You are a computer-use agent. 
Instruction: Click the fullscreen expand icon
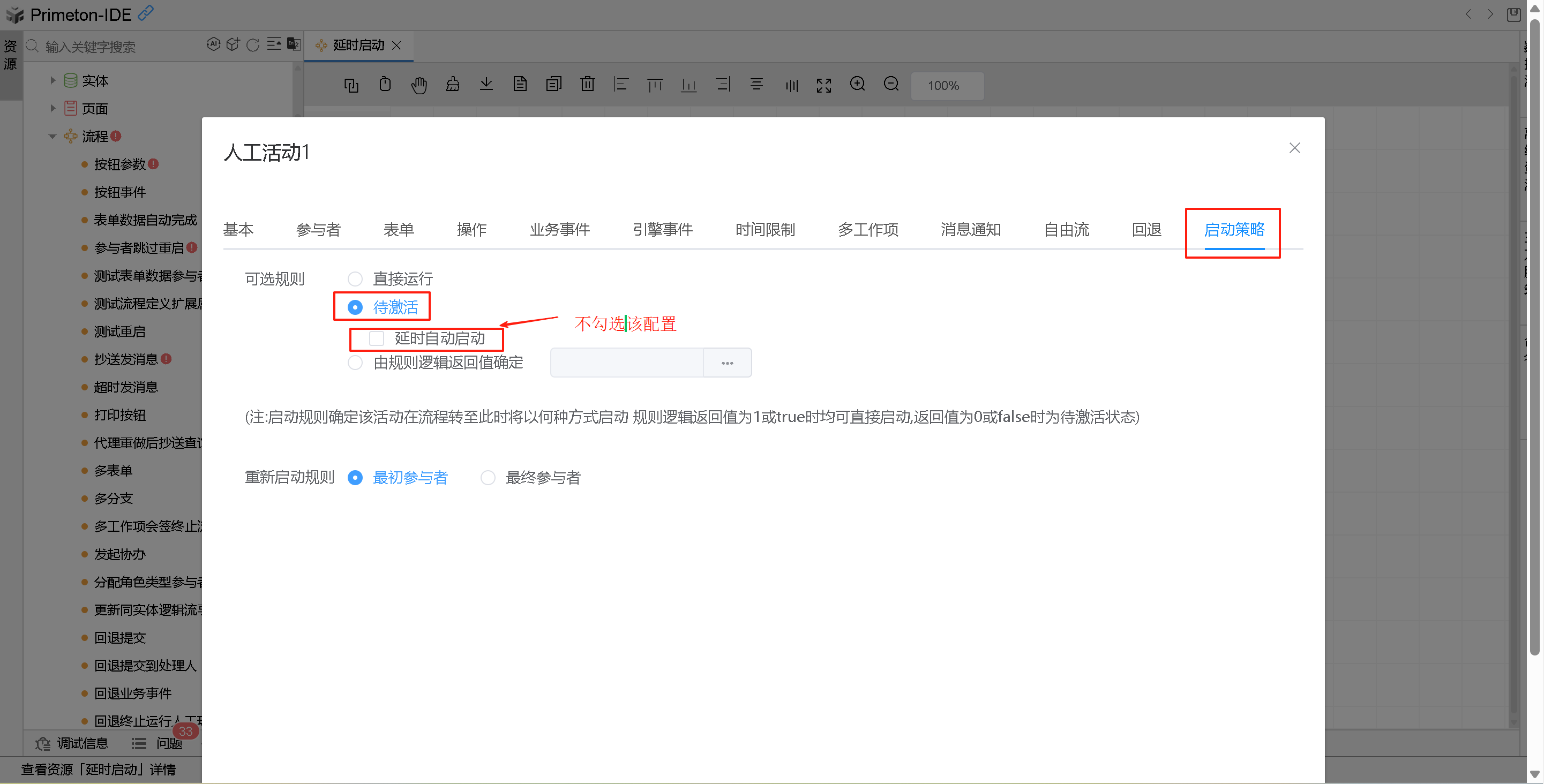(823, 85)
